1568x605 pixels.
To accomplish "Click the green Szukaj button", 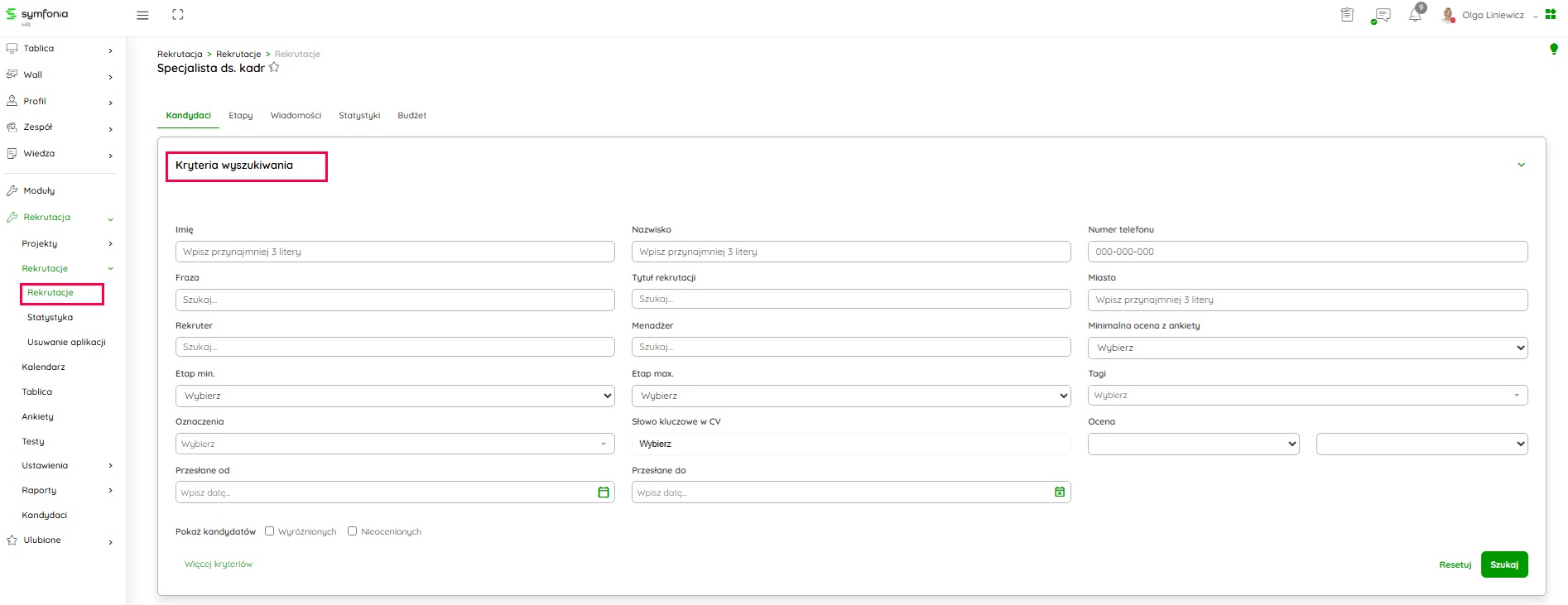I will (x=1503, y=564).
